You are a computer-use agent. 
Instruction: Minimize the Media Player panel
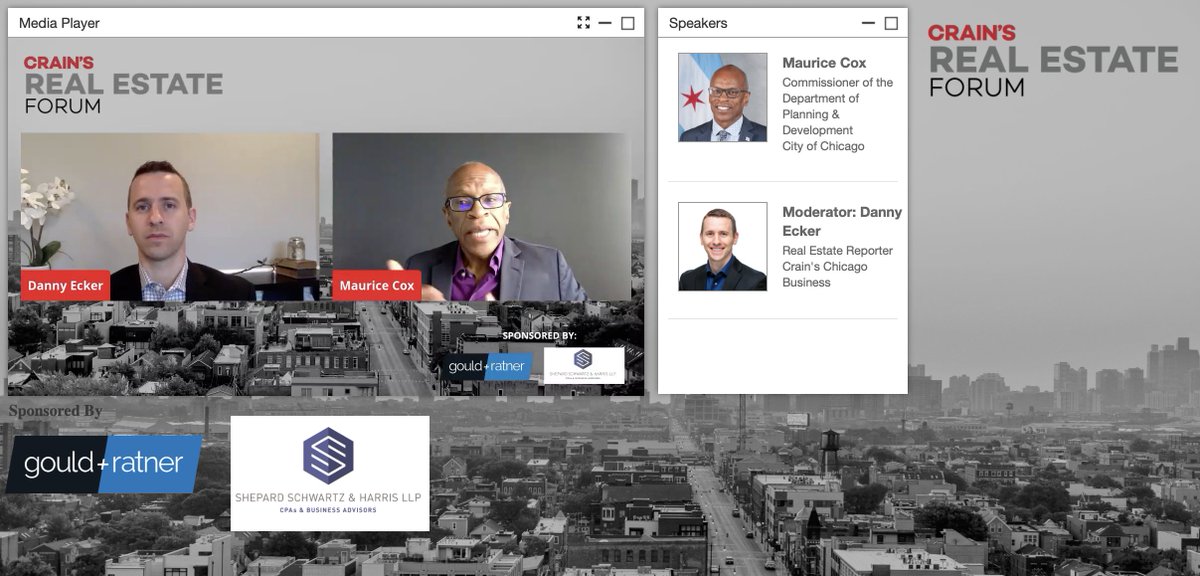pyautogui.click(x=605, y=23)
